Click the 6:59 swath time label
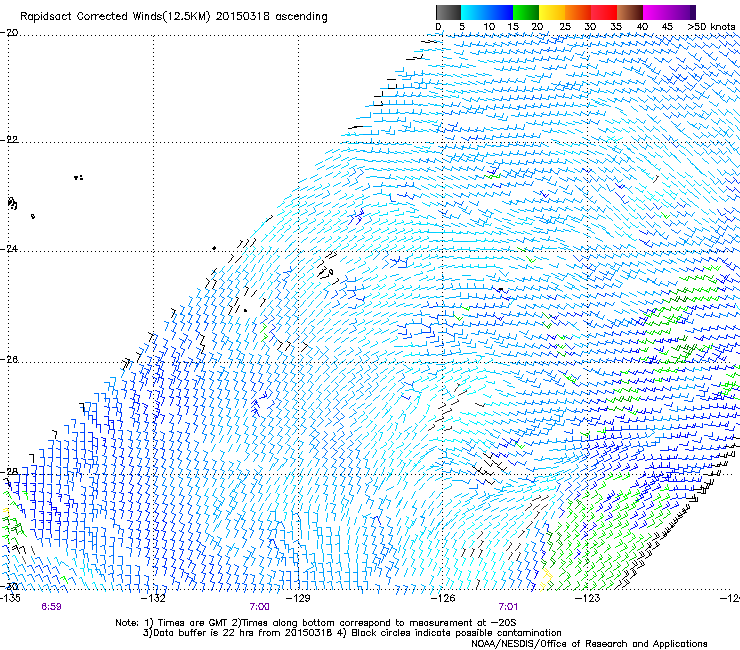The image size is (740, 650). coord(51,607)
